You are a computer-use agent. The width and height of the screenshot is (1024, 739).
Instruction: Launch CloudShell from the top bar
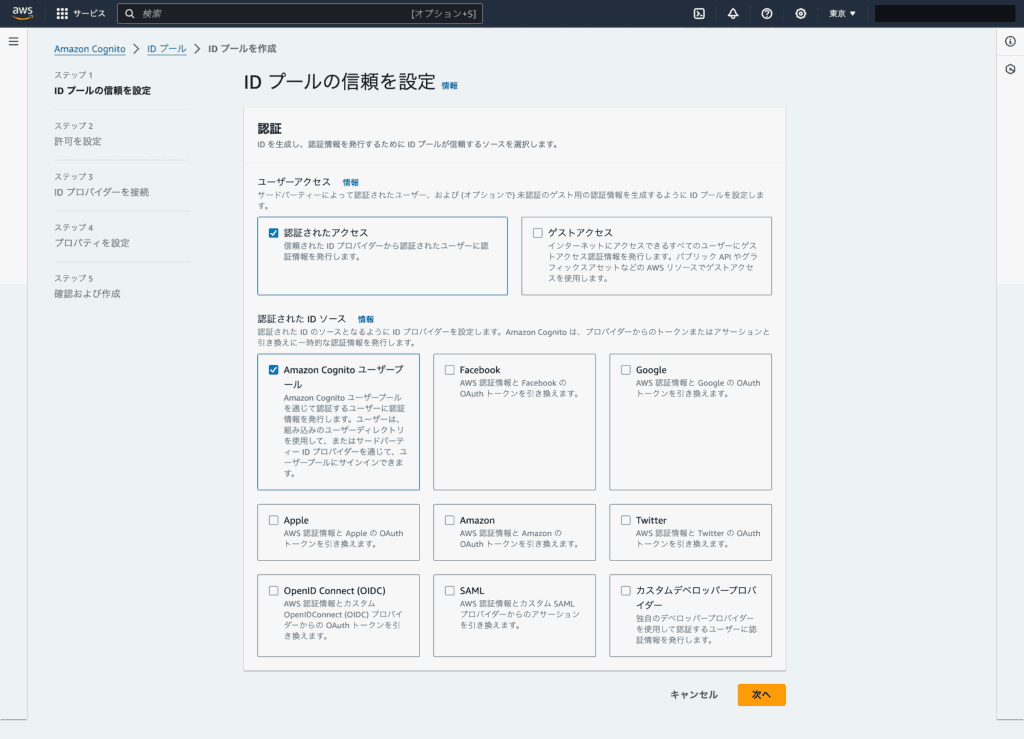[x=699, y=14]
